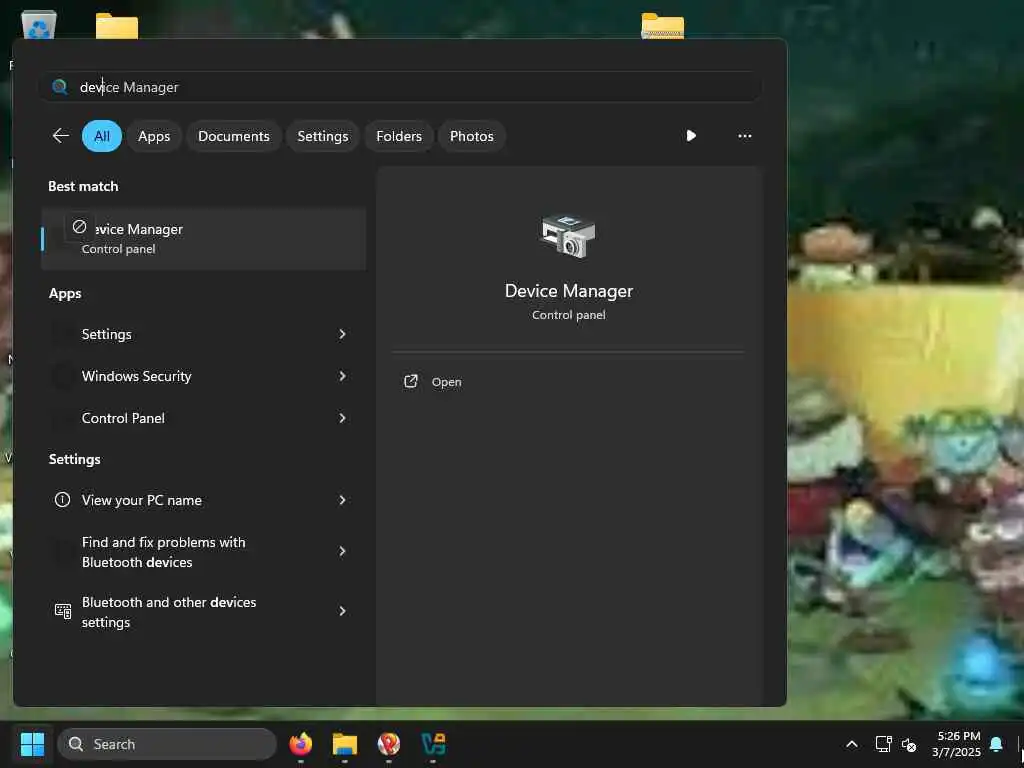Click the Device Manager large preview icon

click(x=568, y=236)
